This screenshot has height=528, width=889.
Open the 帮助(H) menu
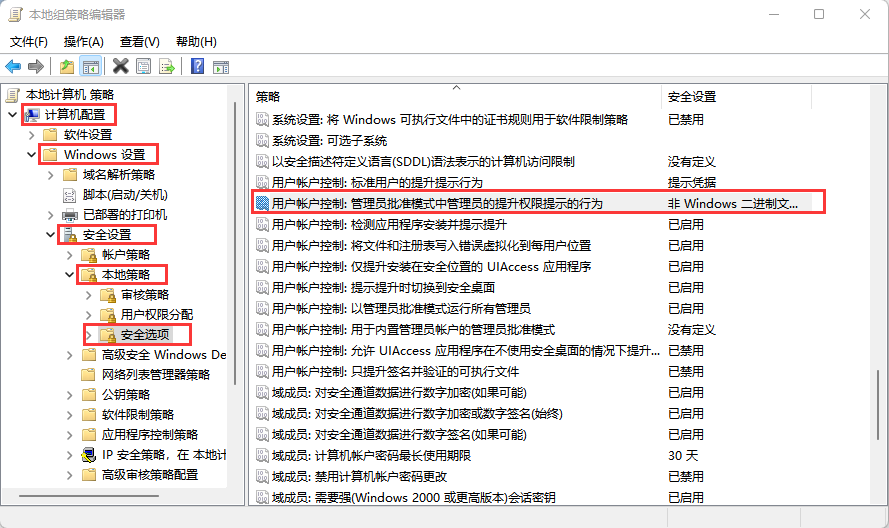coord(196,41)
